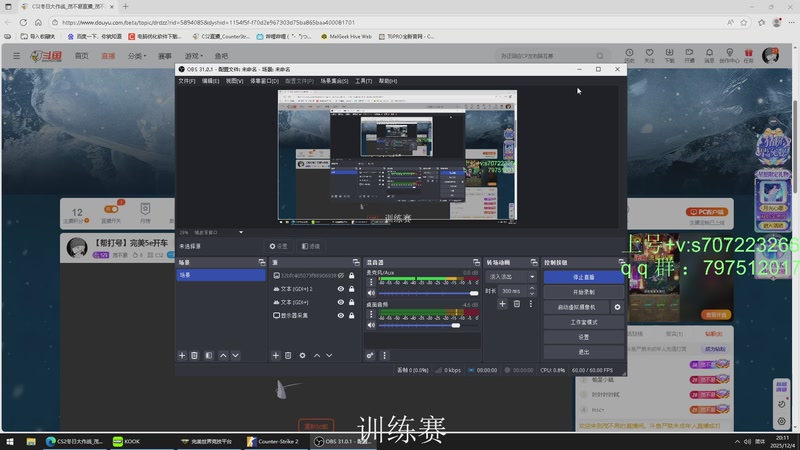Screen dimensions: 800x450
Task: Start recording with 开始录制 button
Action: pos(584,292)
